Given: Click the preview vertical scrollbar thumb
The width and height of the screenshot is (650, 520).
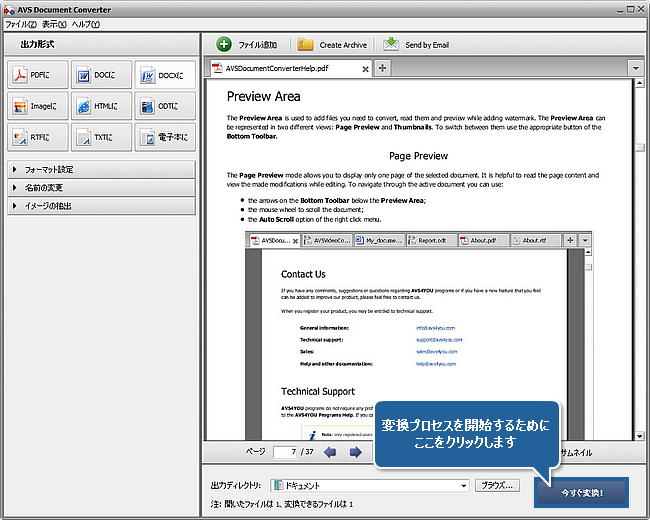Looking at the screenshot, I should point(640,147).
